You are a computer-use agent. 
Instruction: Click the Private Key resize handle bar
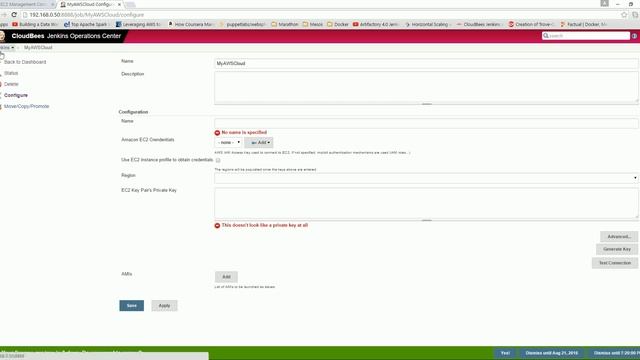[x=427, y=220]
